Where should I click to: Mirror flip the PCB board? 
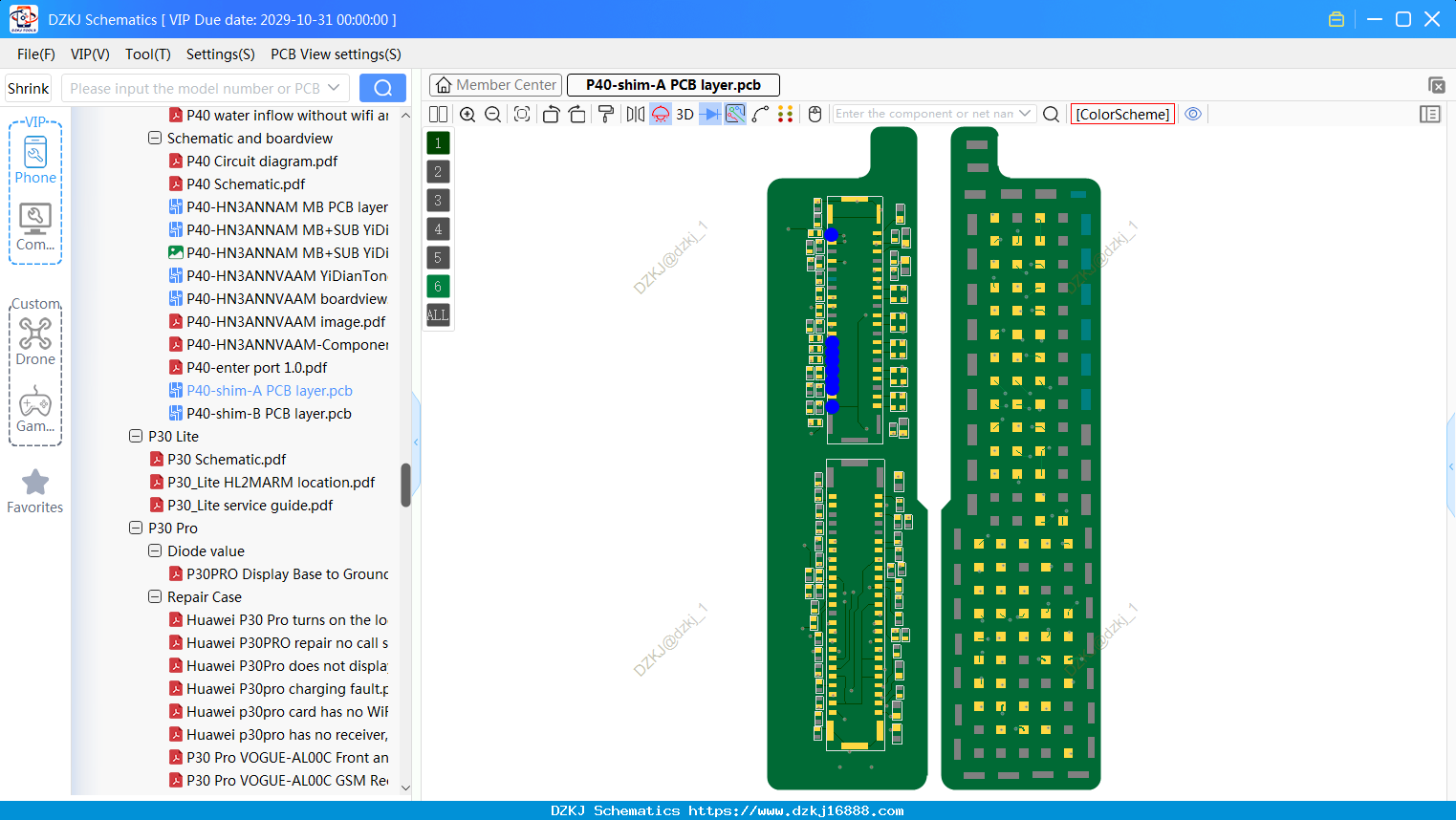(x=636, y=115)
